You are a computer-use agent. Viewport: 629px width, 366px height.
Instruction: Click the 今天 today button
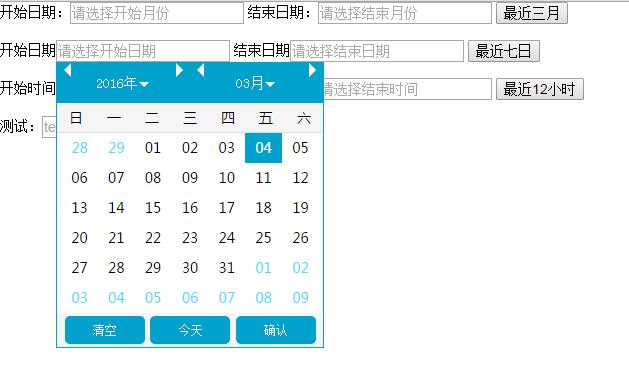190,330
